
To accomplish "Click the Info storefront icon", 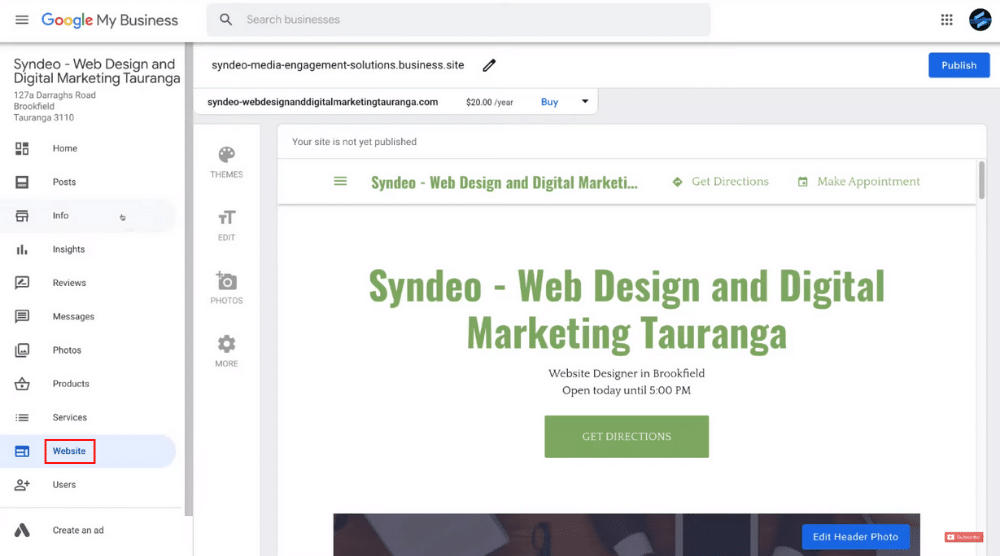I will (x=22, y=216).
